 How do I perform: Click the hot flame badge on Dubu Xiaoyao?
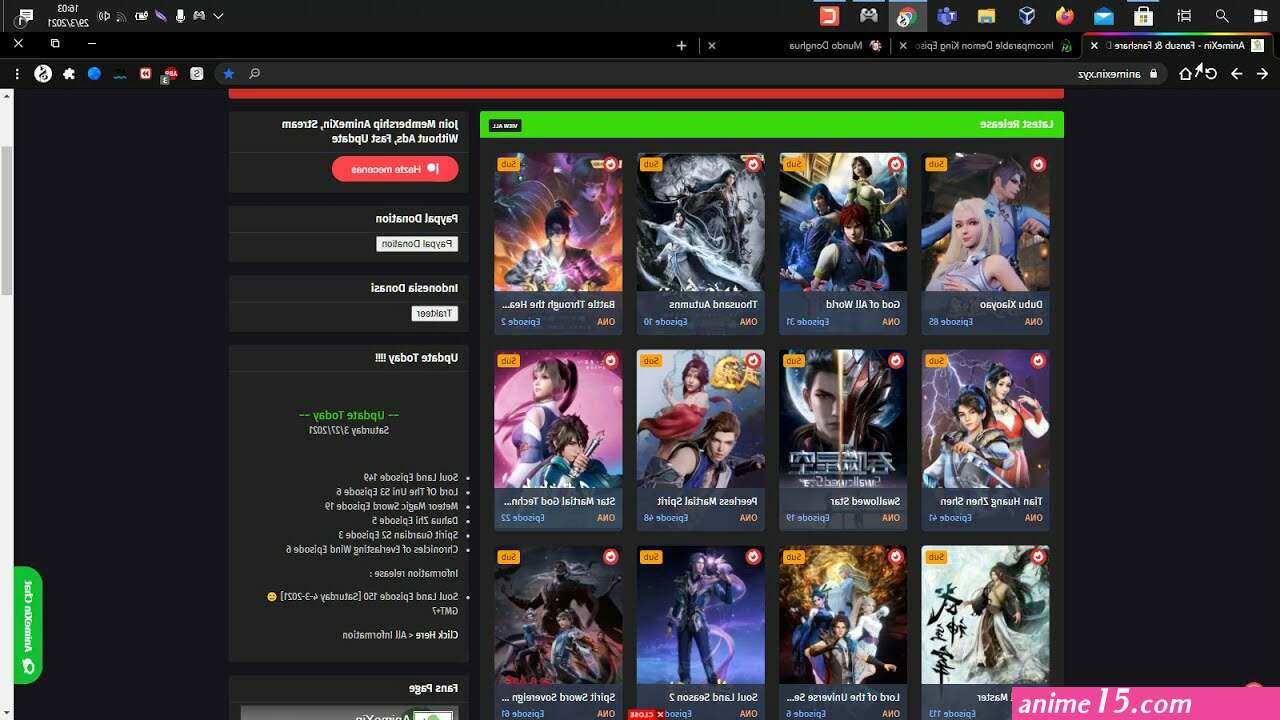pos(1038,164)
